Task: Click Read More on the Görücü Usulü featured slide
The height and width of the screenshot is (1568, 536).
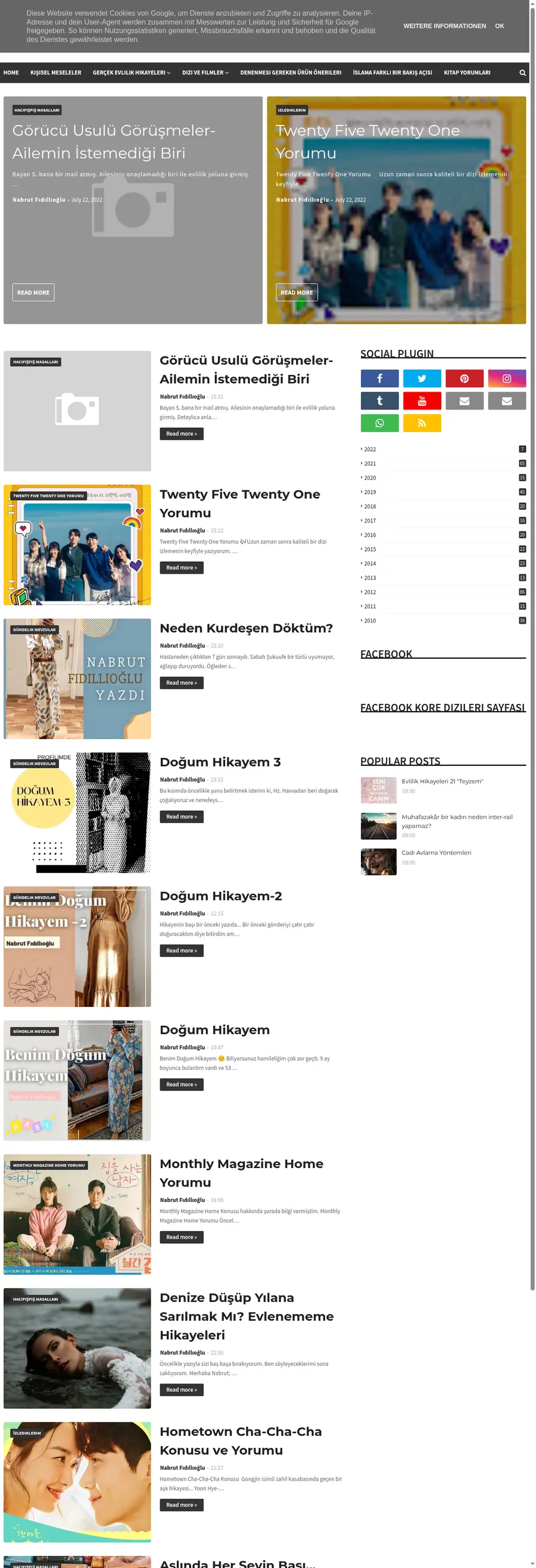Action: pos(33,293)
